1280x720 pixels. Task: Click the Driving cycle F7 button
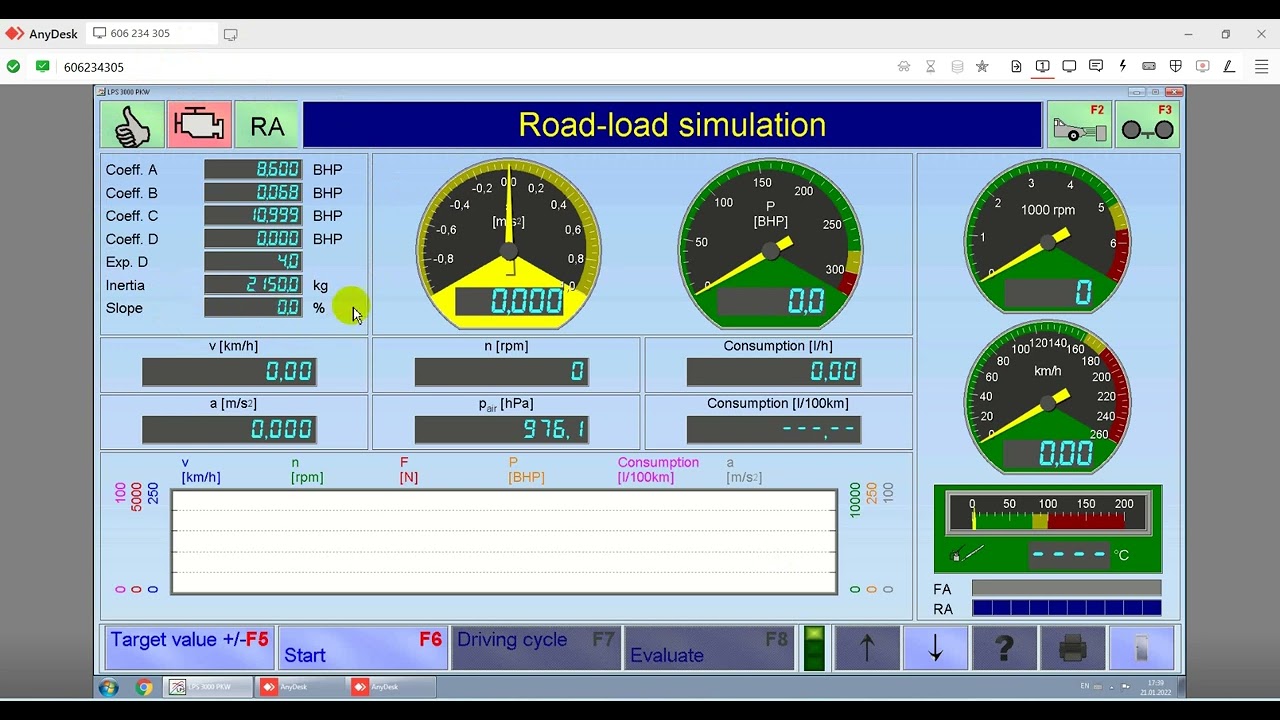[x=535, y=648]
